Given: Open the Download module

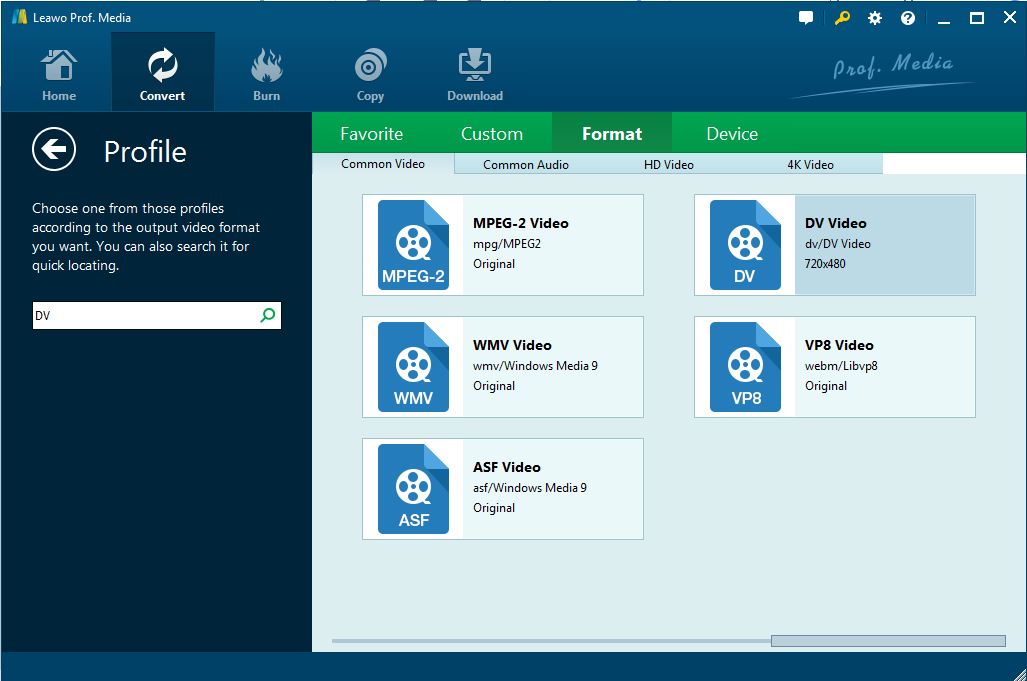Looking at the screenshot, I should pyautogui.click(x=474, y=75).
